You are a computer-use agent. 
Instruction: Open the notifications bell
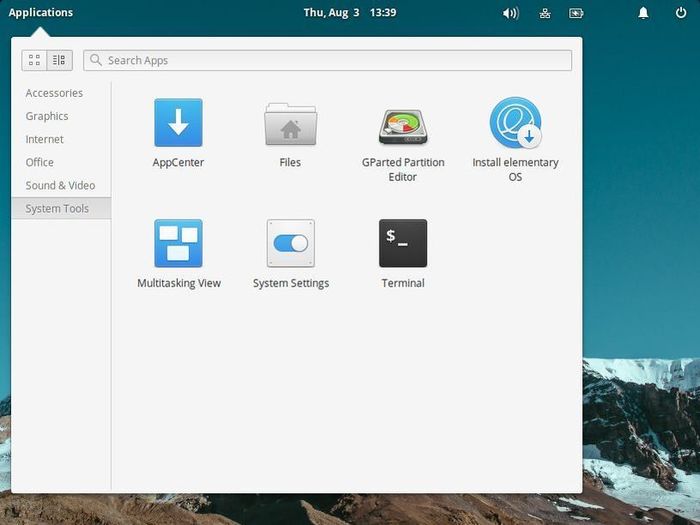click(643, 13)
